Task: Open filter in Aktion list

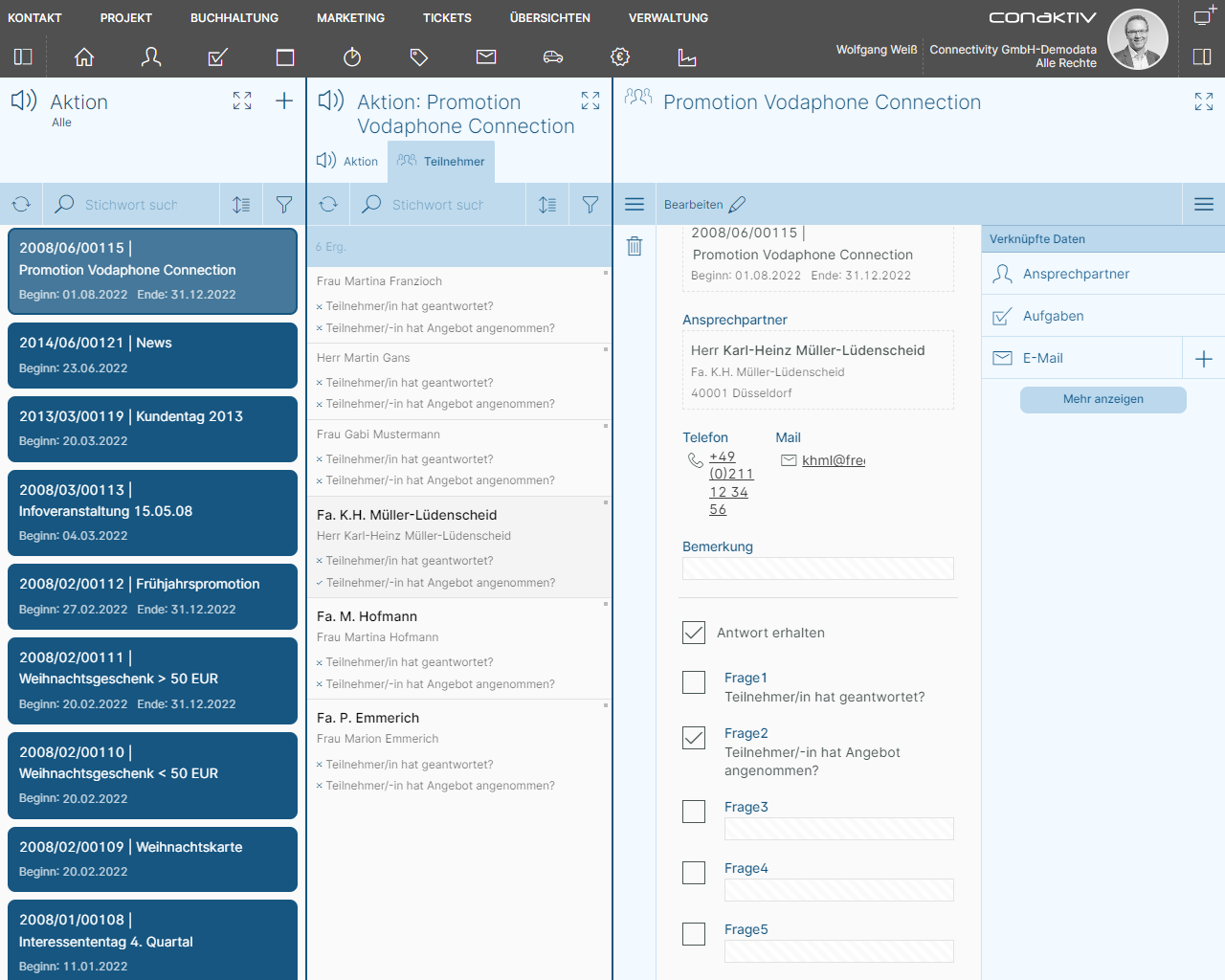Action: [x=284, y=204]
